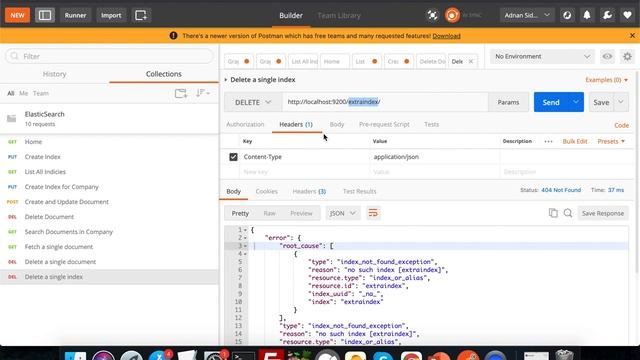Open manage environments gear icon
640x360 pixels.
tap(627, 56)
